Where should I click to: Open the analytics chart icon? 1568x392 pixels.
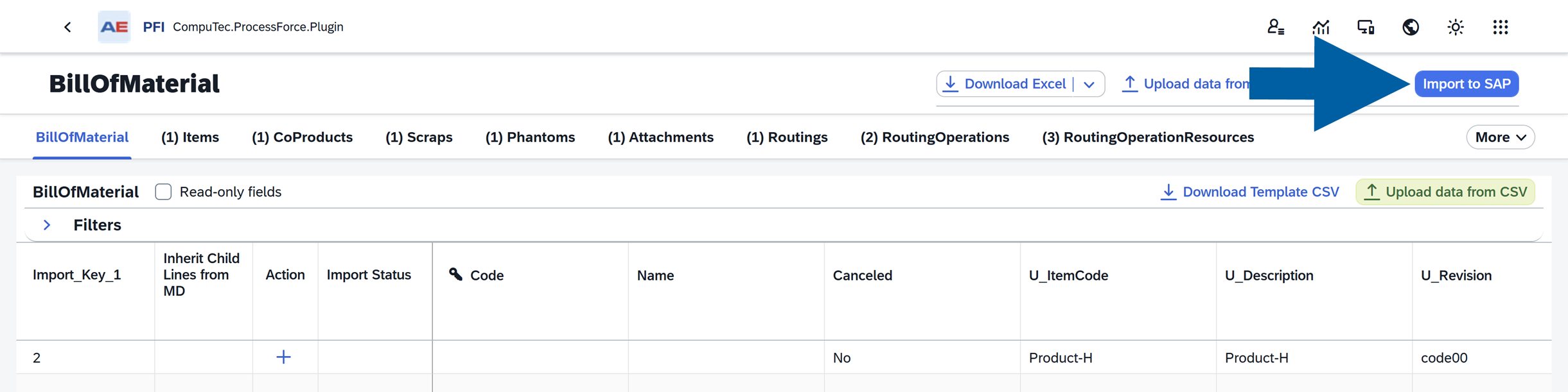tap(1321, 27)
